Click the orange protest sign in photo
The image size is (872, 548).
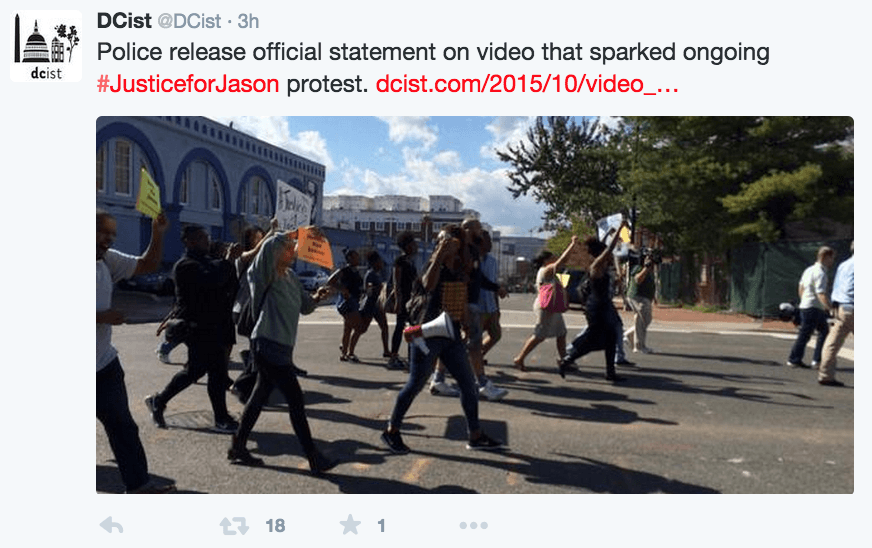[314, 246]
